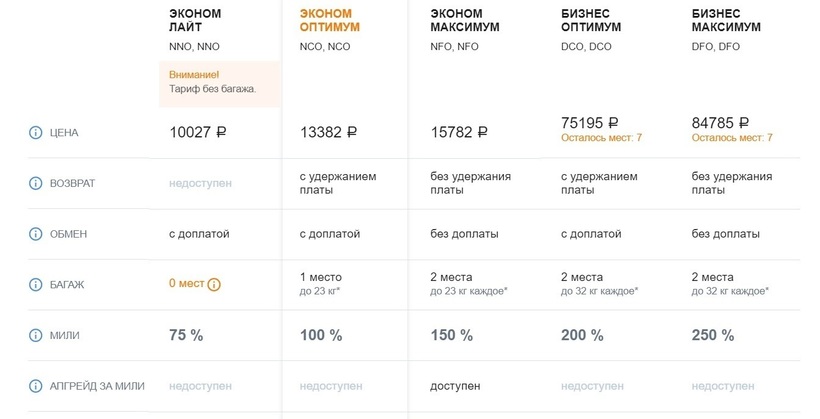This screenshot has width=820, height=419.
Task: Click доступен in upgrade row
Action: tap(455, 386)
